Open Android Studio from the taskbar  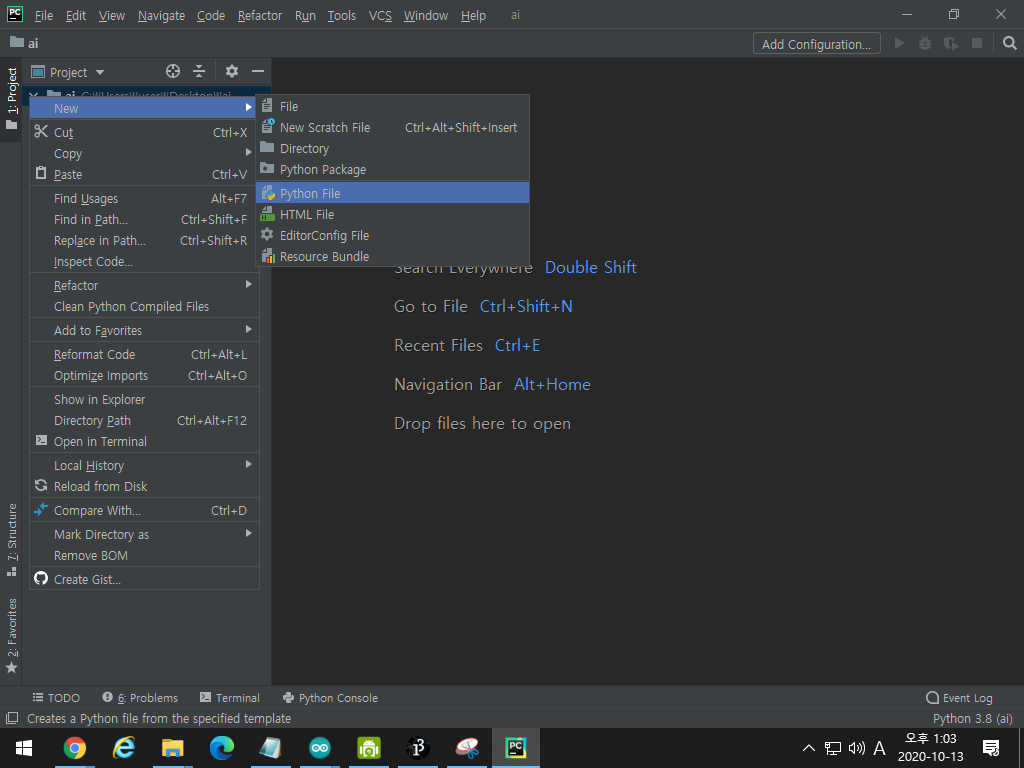click(369, 748)
